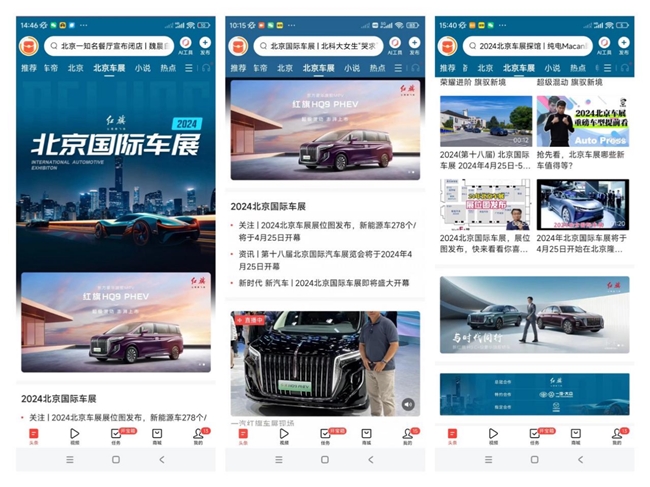Open 任务 in the 15:40 screen bottom bar
This screenshot has height=487, width=650.
tap(534, 436)
